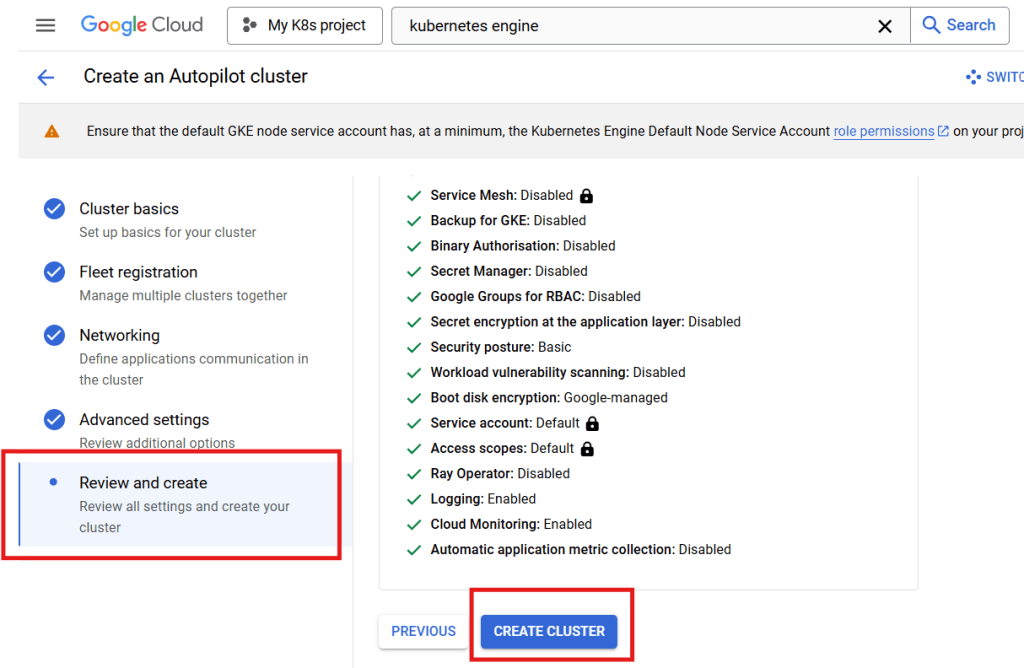Open the My K8s project selector
The width and height of the screenshot is (1024, 668).
click(x=304, y=25)
